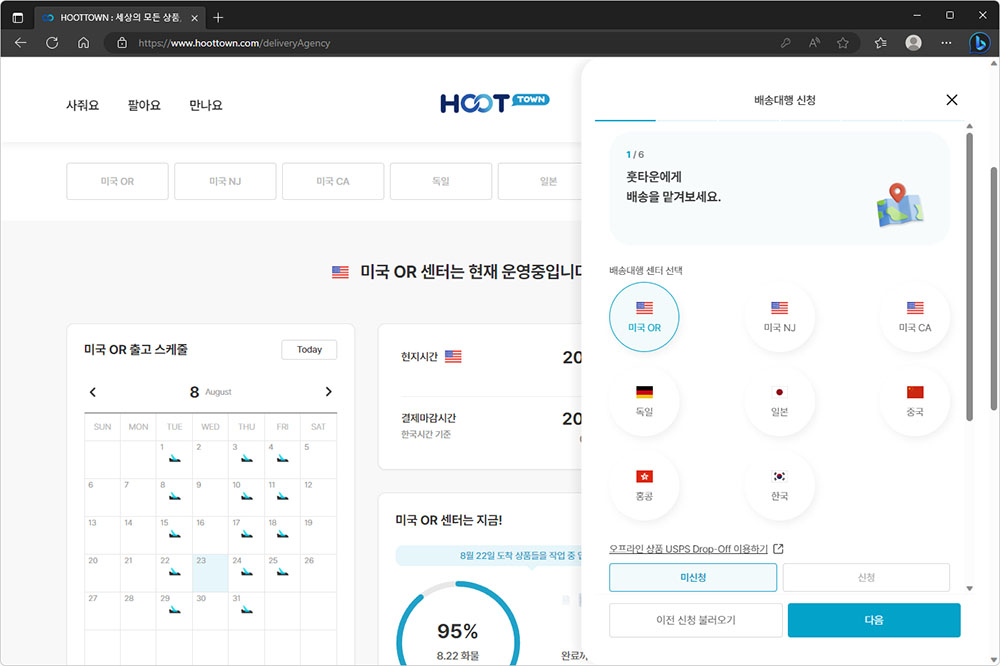
Task: Toggle read aloud in address bar
Action: 814,43
